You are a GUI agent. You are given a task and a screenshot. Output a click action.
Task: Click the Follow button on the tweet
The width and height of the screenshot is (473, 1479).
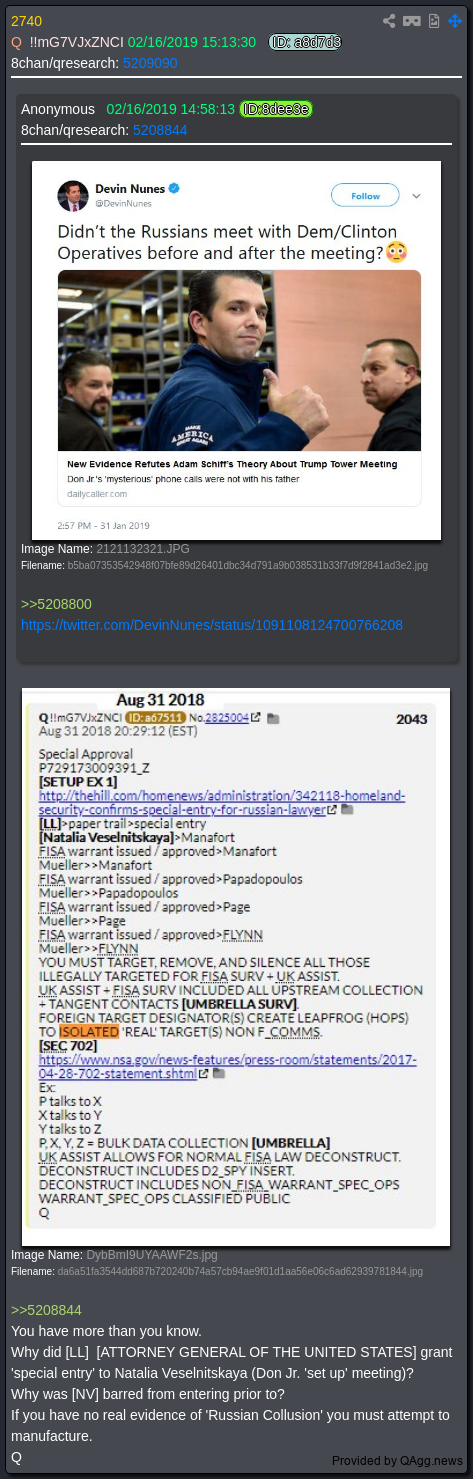(365, 195)
